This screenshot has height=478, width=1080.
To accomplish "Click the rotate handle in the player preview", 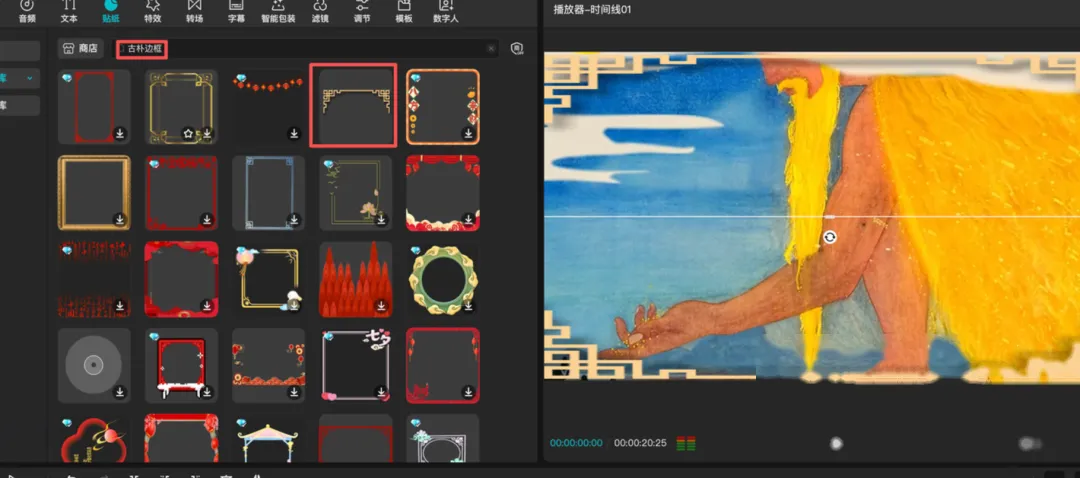I will (830, 237).
